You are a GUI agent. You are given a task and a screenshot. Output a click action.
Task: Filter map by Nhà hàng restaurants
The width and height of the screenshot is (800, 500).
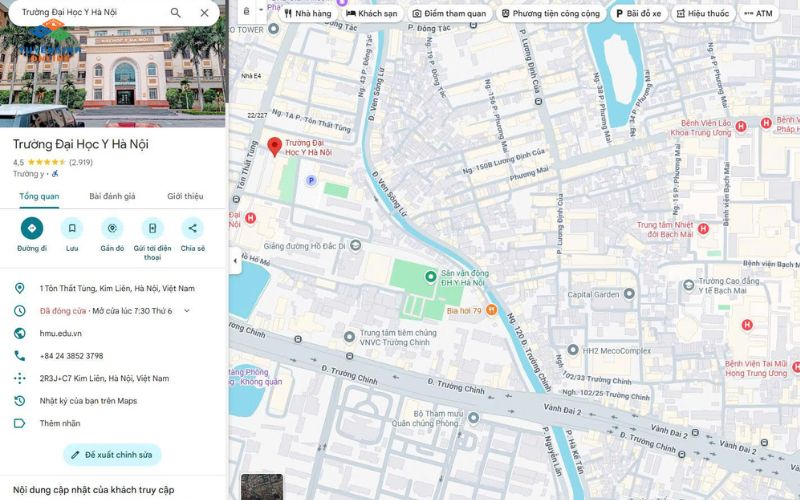tap(308, 13)
